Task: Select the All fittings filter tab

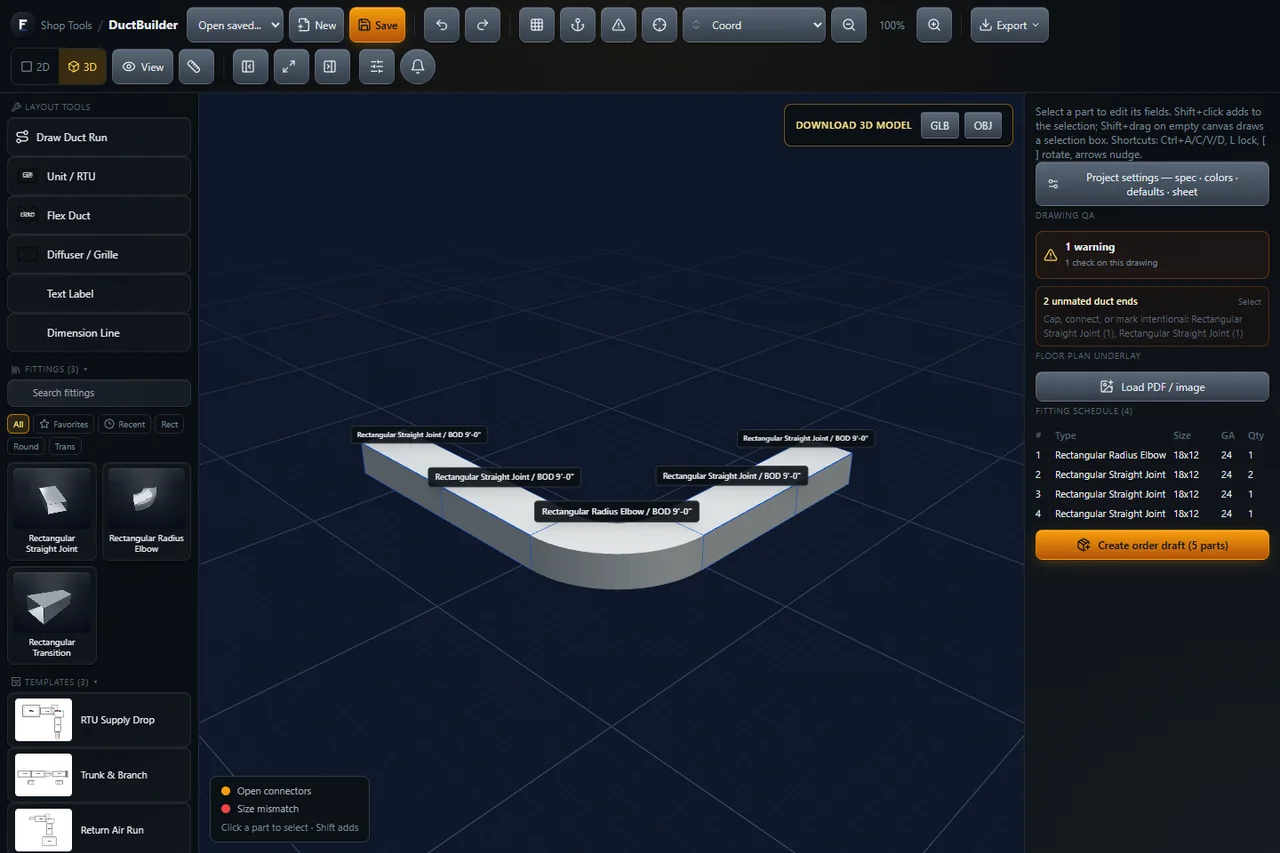Action: (18, 424)
